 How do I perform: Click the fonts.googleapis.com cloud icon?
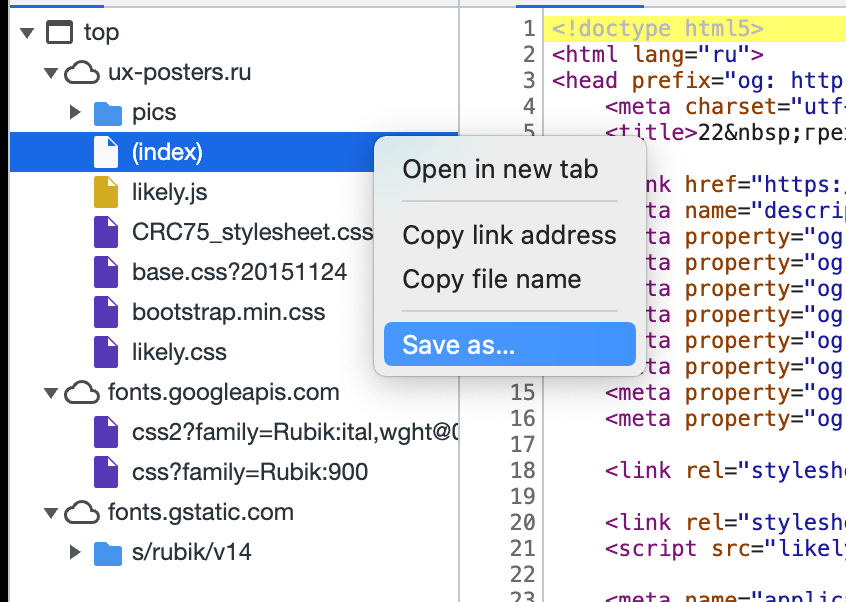[x=83, y=392]
